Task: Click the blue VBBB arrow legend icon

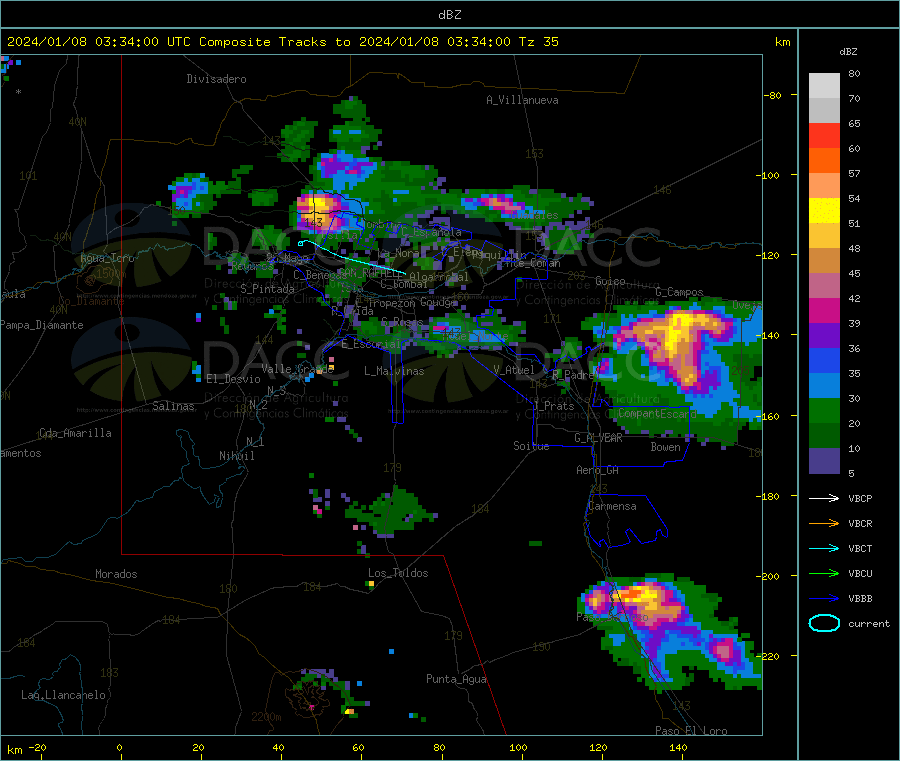Action: (824, 598)
